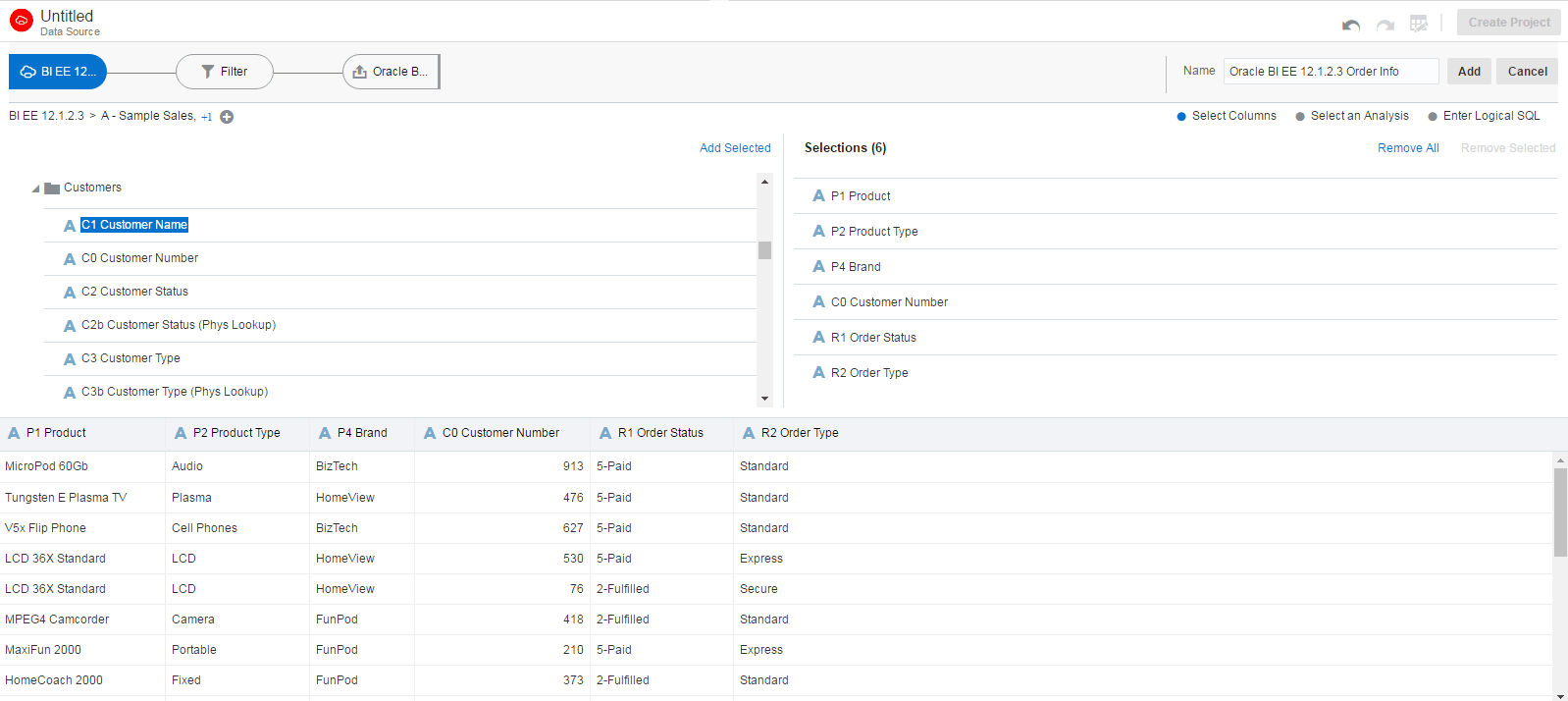Image resolution: width=1568 pixels, height=701 pixels.
Task: Click the Customers folder icon
Action: tap(52, 188)
